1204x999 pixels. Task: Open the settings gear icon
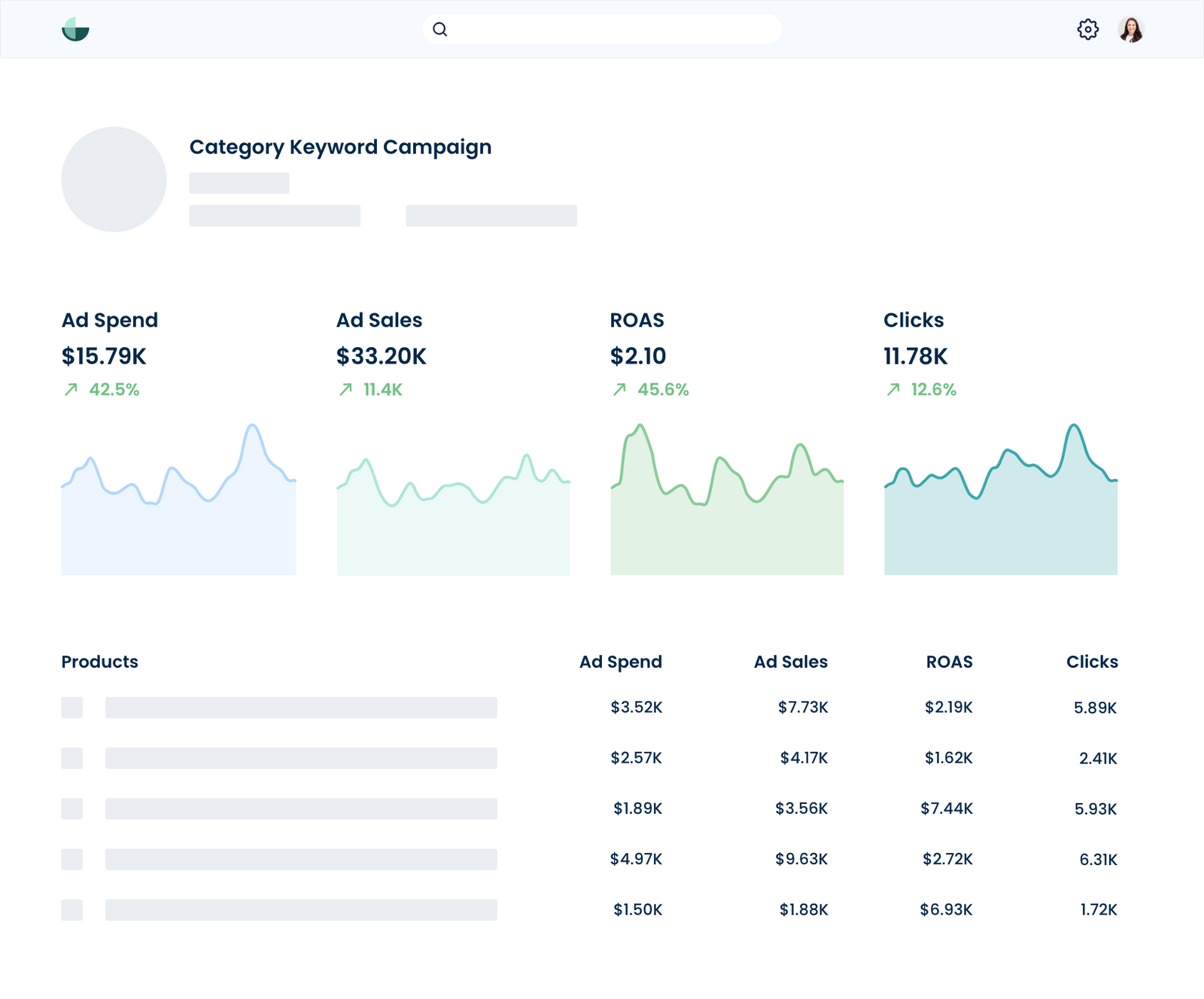click(x=1087, y=29)
